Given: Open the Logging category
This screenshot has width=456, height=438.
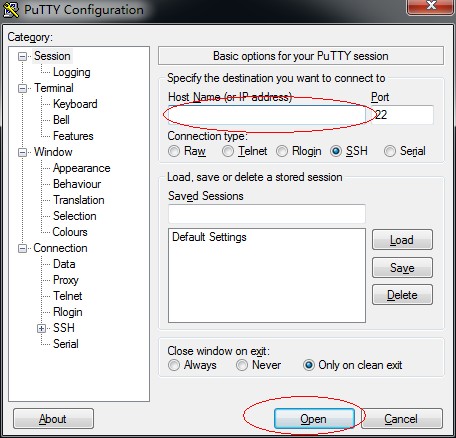Looking at the screenshot, I should [71, 72].
